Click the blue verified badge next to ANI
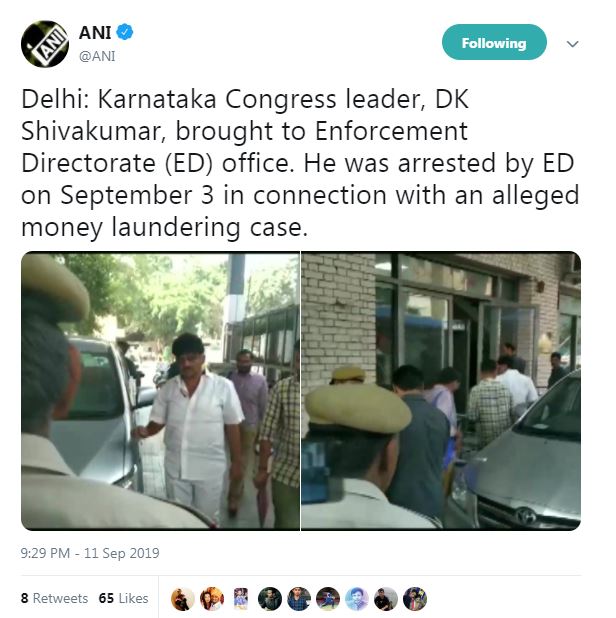The image size is (616, 618). (x=125, y=32)
